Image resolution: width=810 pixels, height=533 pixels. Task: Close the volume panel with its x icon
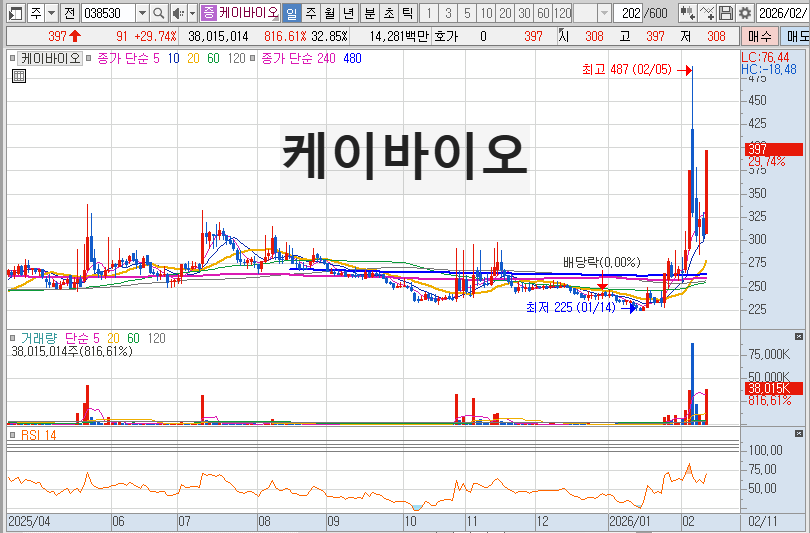[799, 337]
